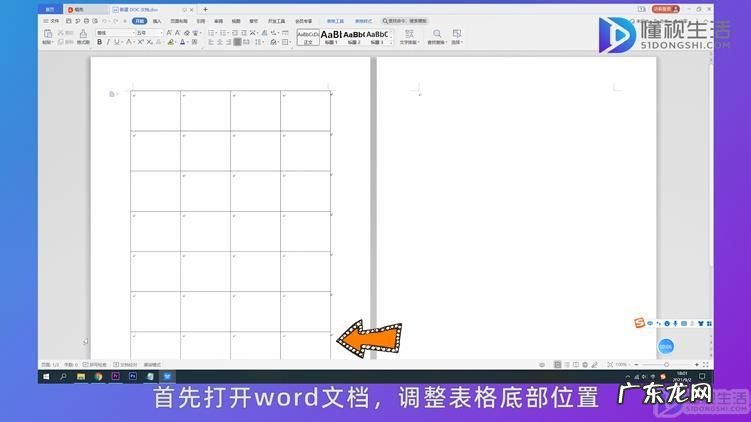751x422 pixels.
Task: Click the Center alignment icon
Action: 219,42
